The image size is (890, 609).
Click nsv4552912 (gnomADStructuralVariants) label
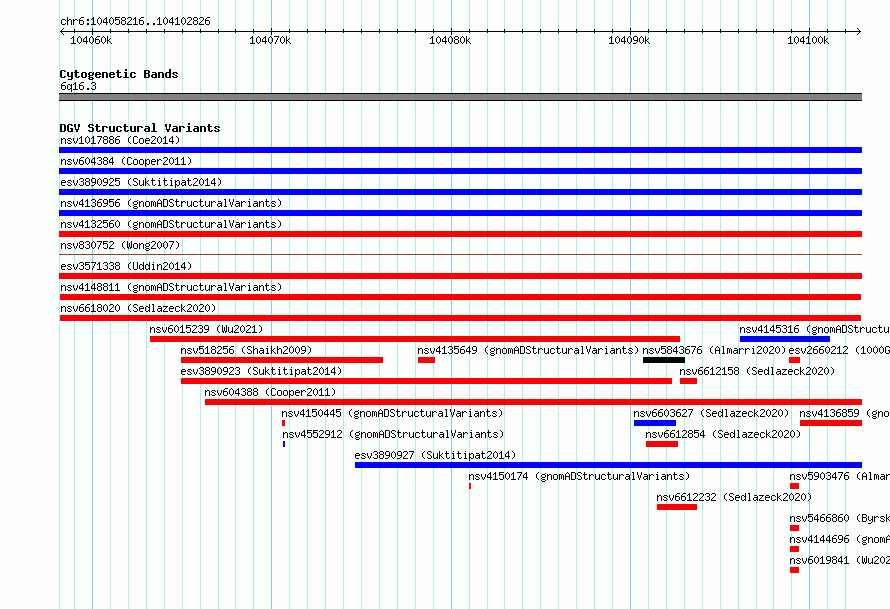tap(393, 434)
